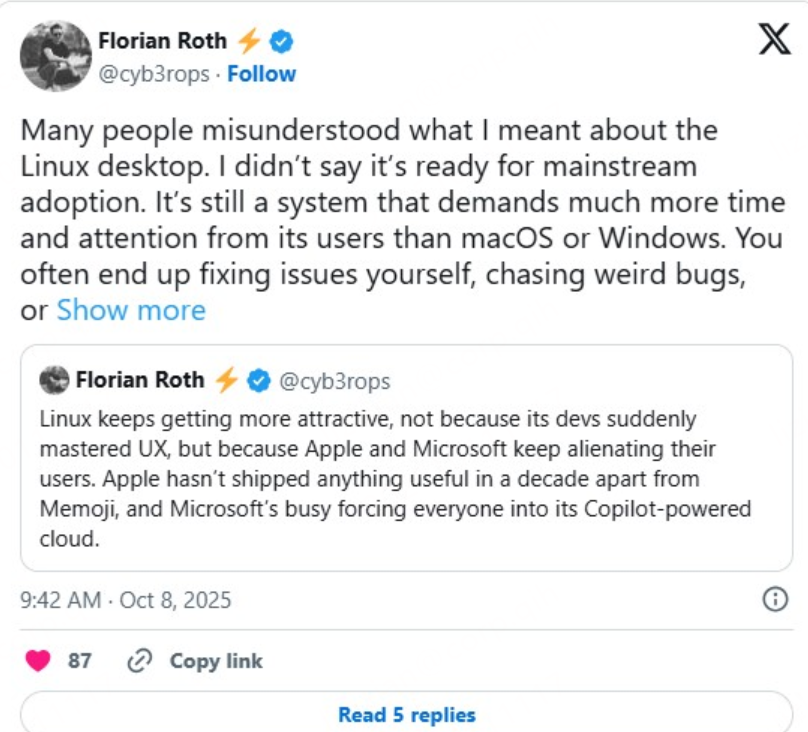
Task: Click the @cyb3rops handle in quoted tweet
Action: coord(333,381)
